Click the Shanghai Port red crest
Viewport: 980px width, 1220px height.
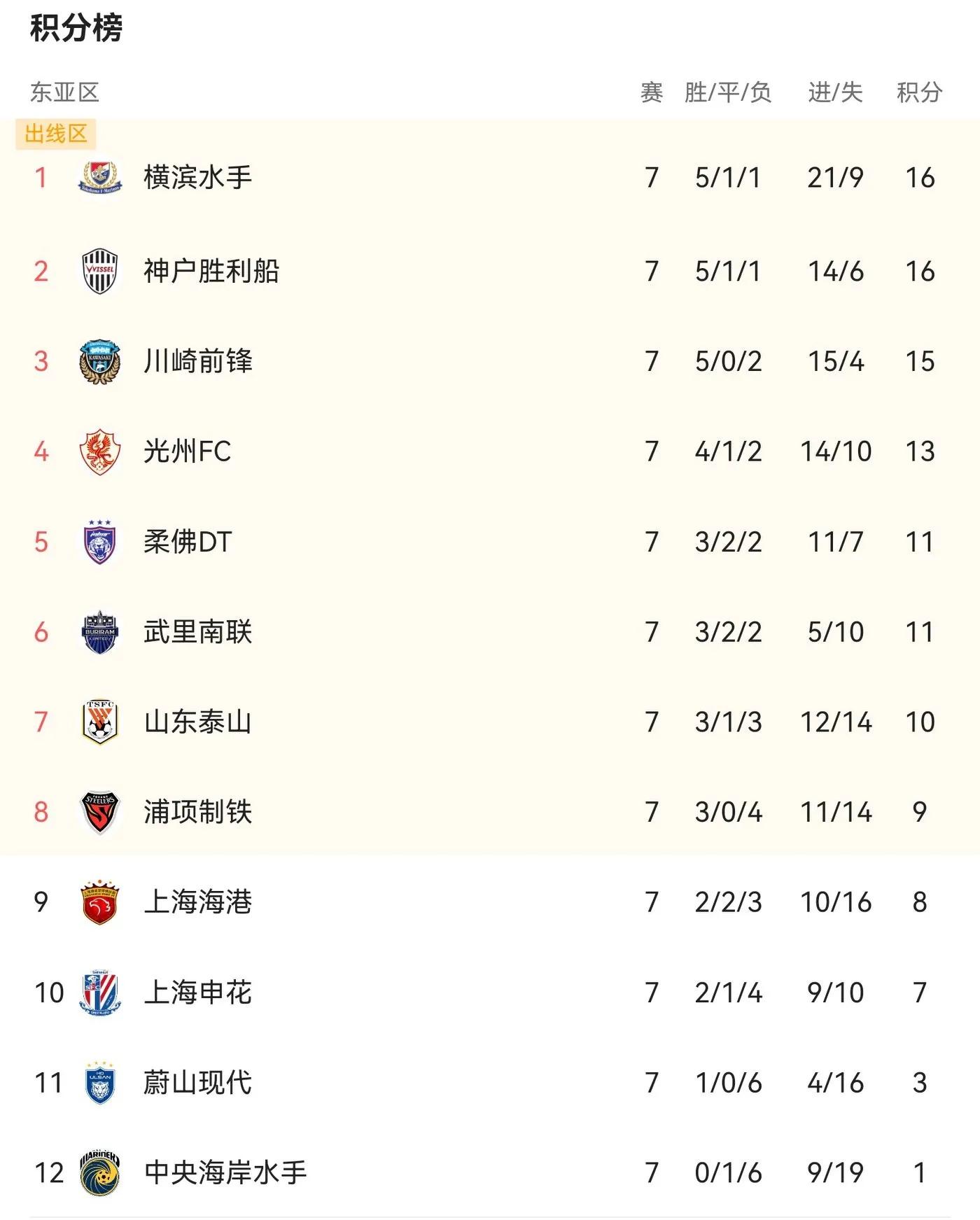pos(100,902)
